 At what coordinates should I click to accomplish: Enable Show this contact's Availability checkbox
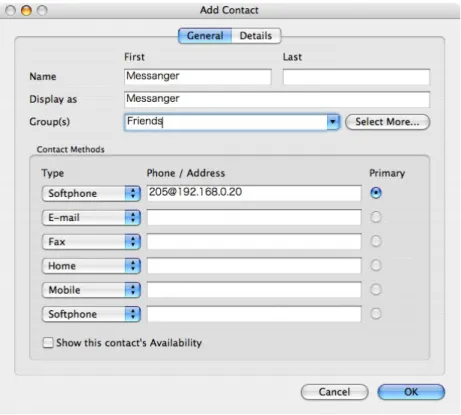tap(48, 343)
